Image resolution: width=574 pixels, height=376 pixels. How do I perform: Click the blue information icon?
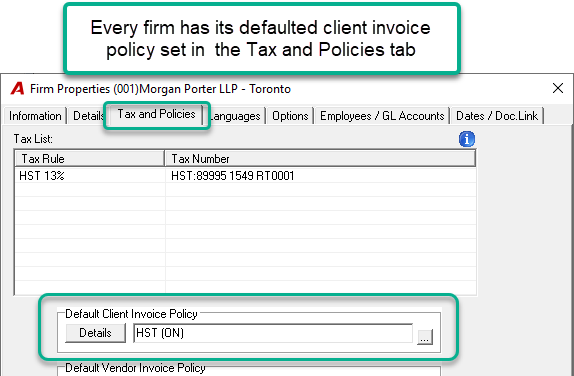point(467,139)
